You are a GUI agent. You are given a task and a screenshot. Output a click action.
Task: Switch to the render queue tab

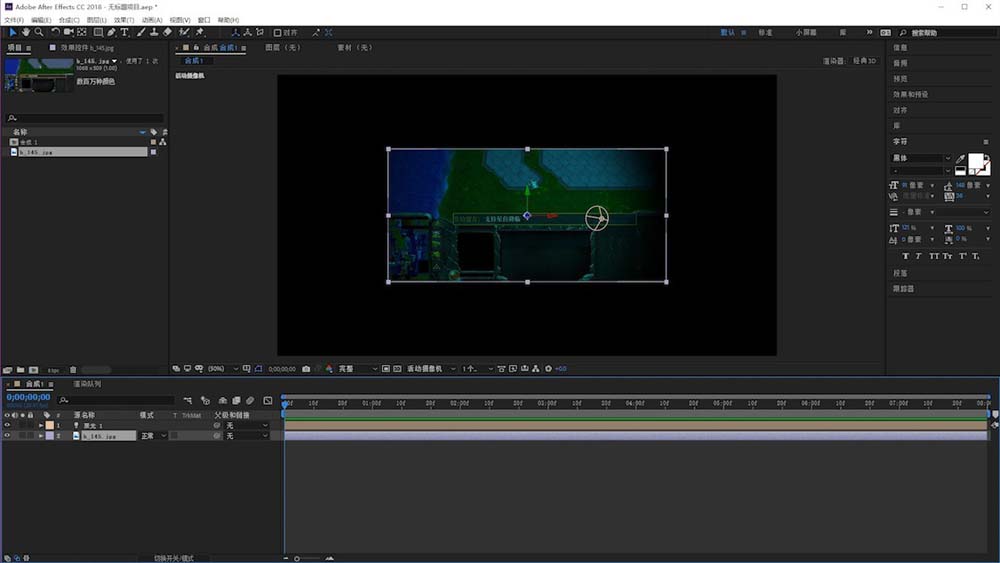click(x=87, y=384)
